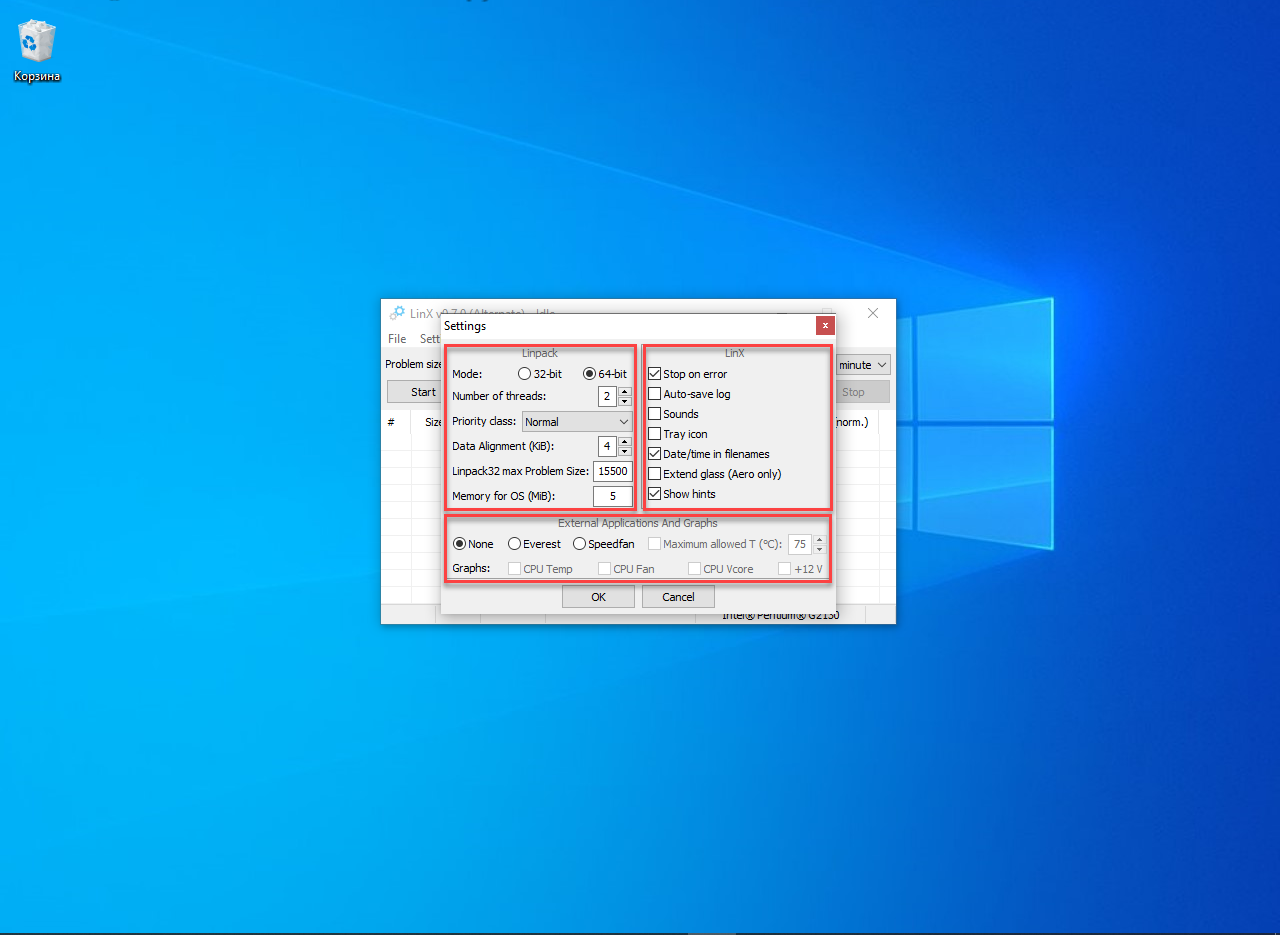Image resolution: width=1280 pixels, height=935 pixels.
Task: Select the 64-bit mode radio button
Action: [604, 374]
